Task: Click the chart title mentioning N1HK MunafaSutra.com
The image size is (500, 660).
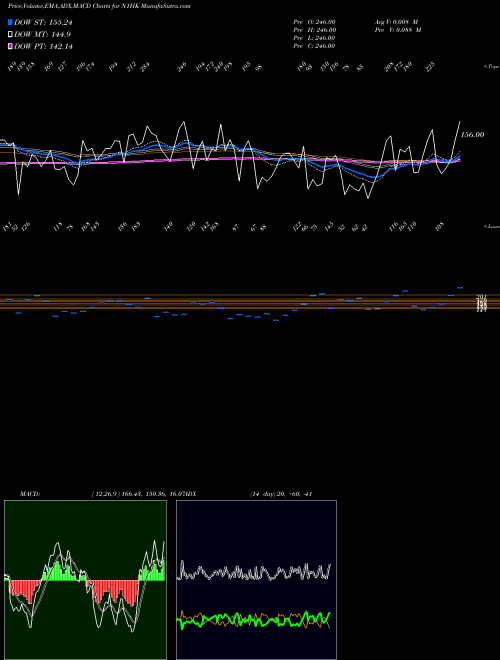Action: (99, 6)
